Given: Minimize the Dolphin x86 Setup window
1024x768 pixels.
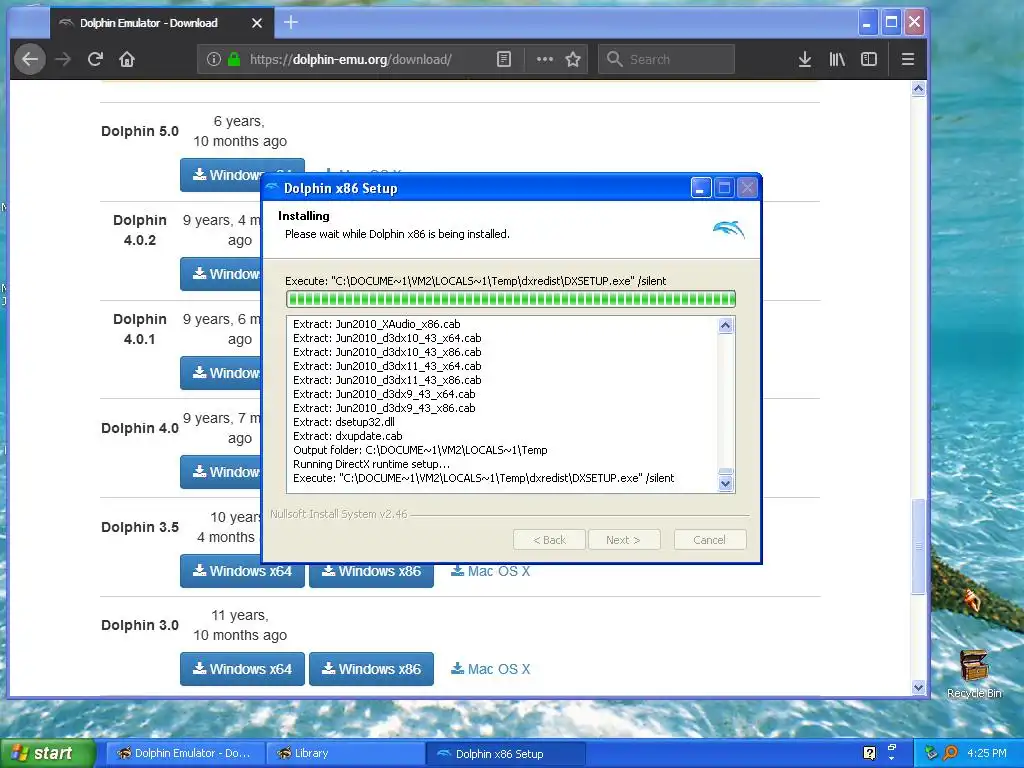Looking at the screenshot, I should click(701, 188).
